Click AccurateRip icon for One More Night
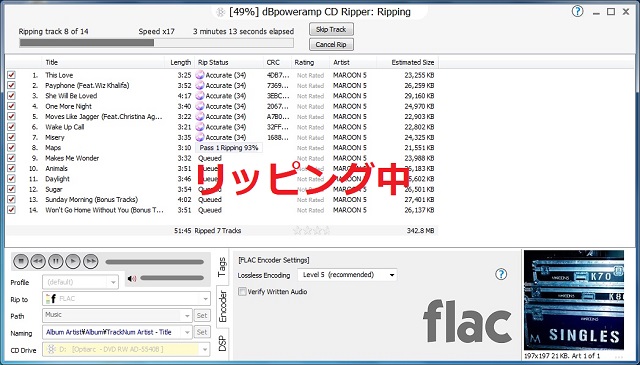Viewport: 640px width, 365px height. (200, 106)
